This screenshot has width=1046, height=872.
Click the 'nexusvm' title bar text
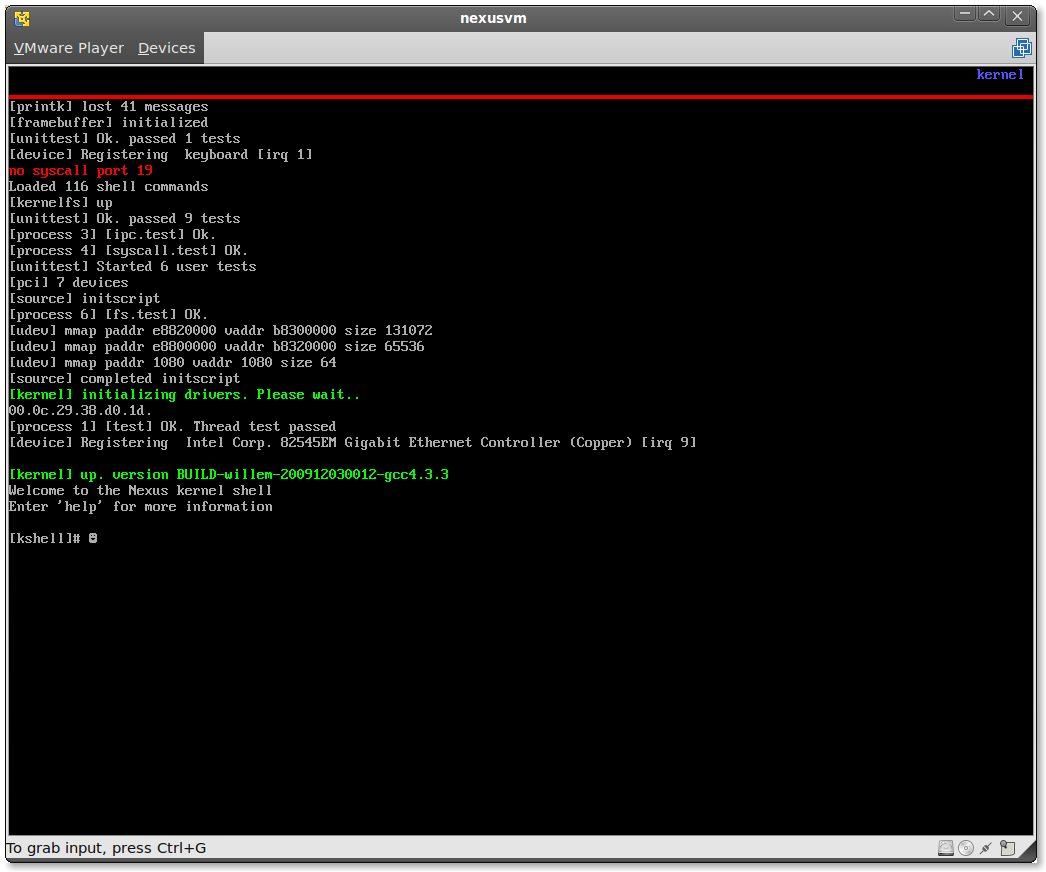click(493, 18)
